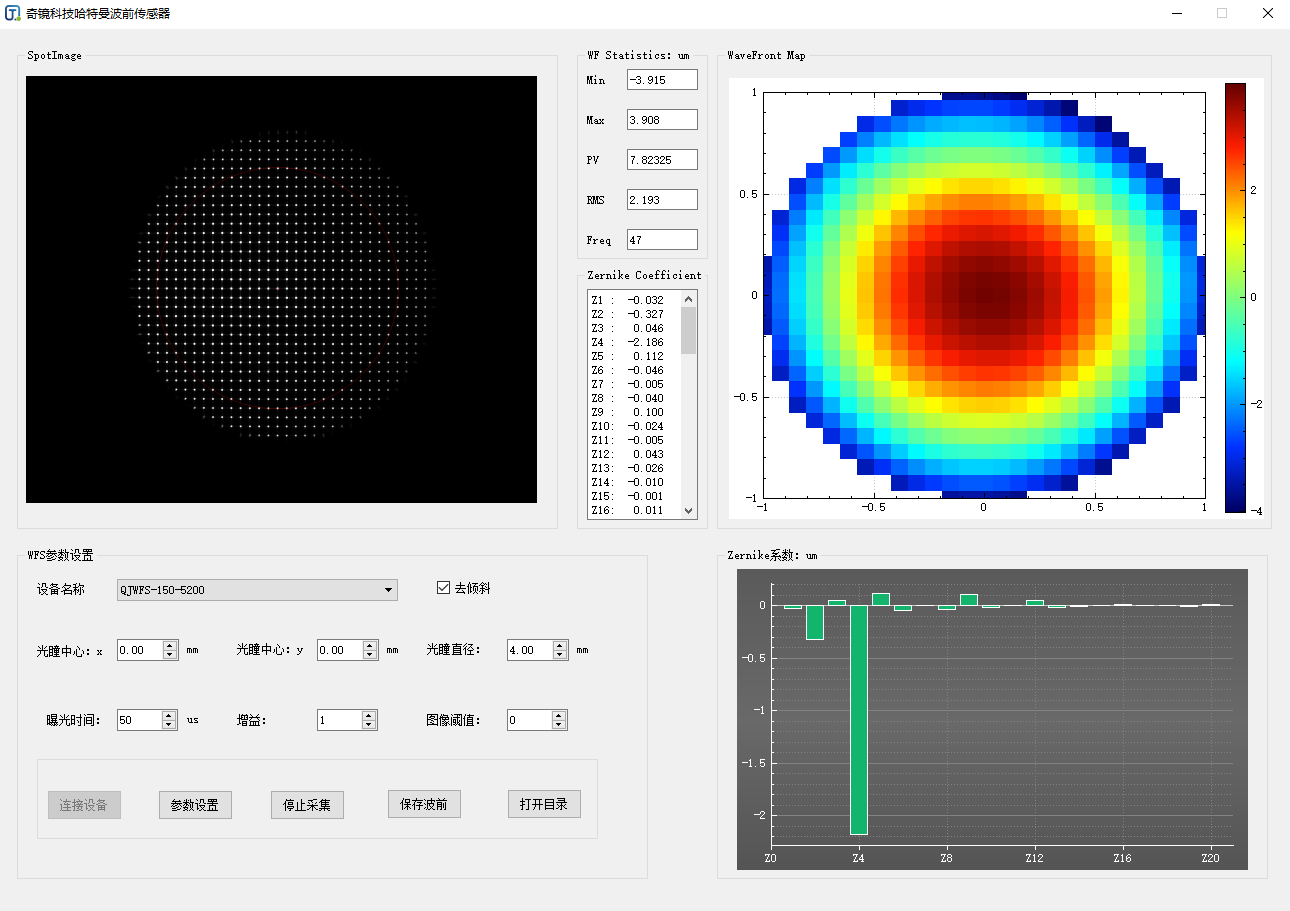The height and width of the screenshot is (911, 1290).
Task: Select the Z2 row in coefficient list
Action: click(634, 314)
